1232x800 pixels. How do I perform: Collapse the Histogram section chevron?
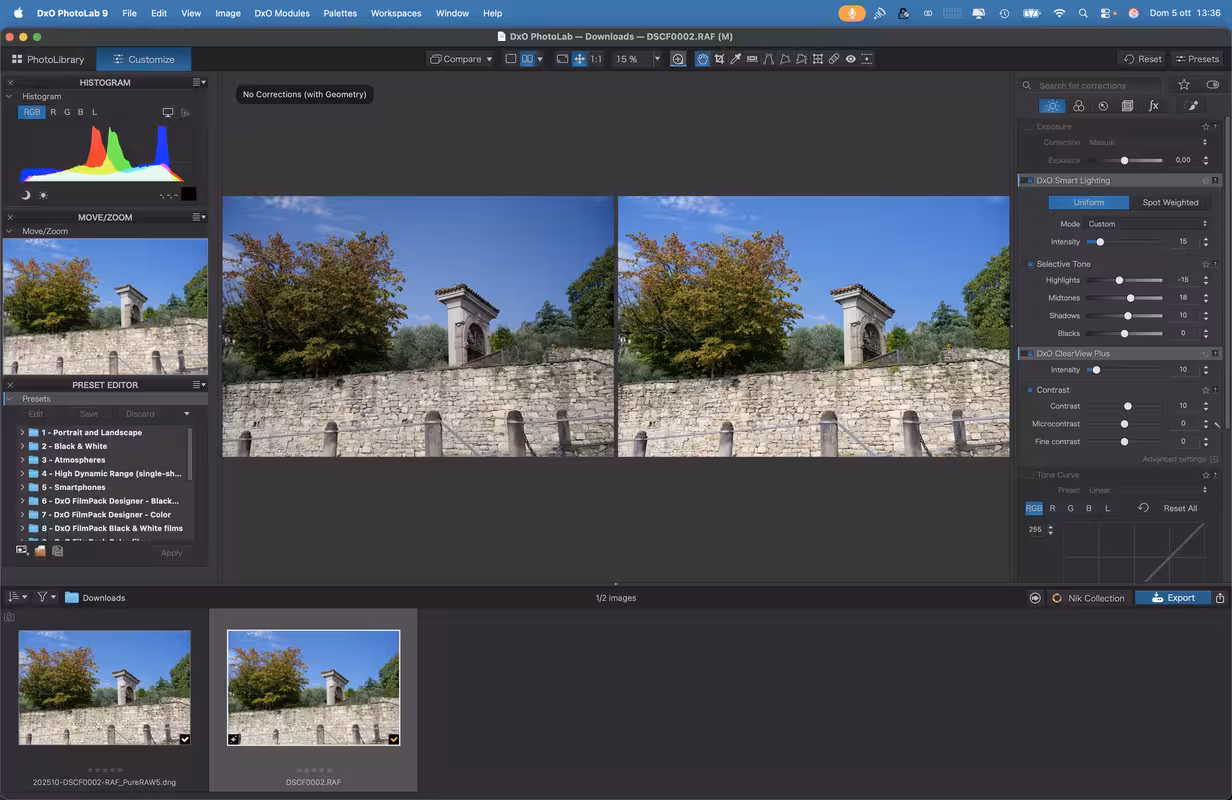11,97
